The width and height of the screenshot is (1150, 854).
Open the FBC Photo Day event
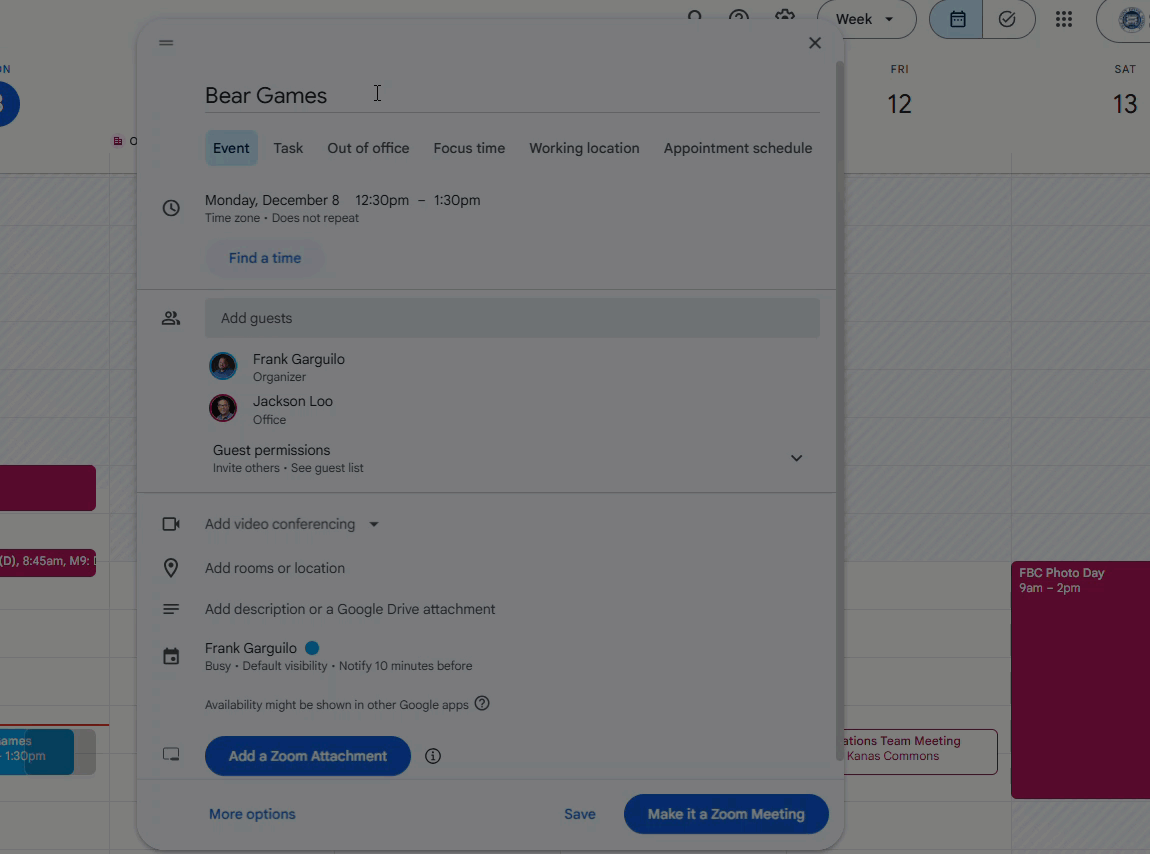(1080, 679)
